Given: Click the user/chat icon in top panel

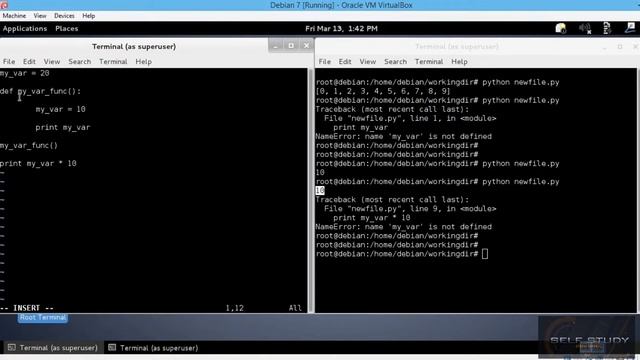Looking at the screenshot, I should (630, 28).
